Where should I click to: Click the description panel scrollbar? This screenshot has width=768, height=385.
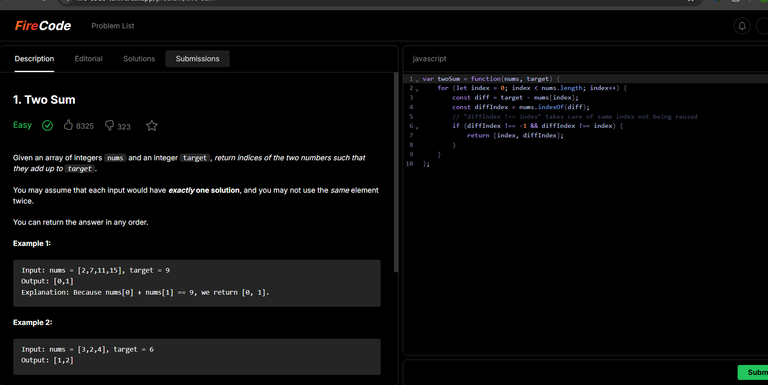tap(396, 172)
